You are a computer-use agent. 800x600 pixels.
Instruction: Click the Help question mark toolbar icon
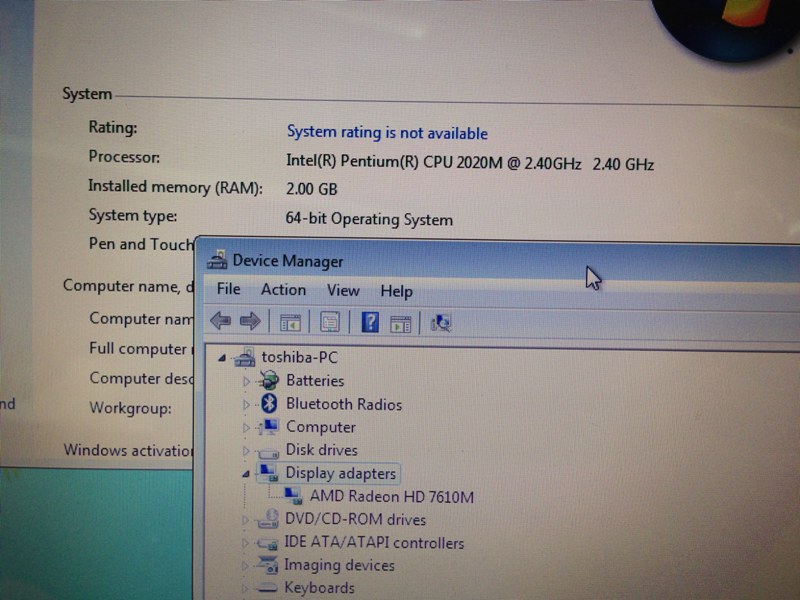[370, 320]
